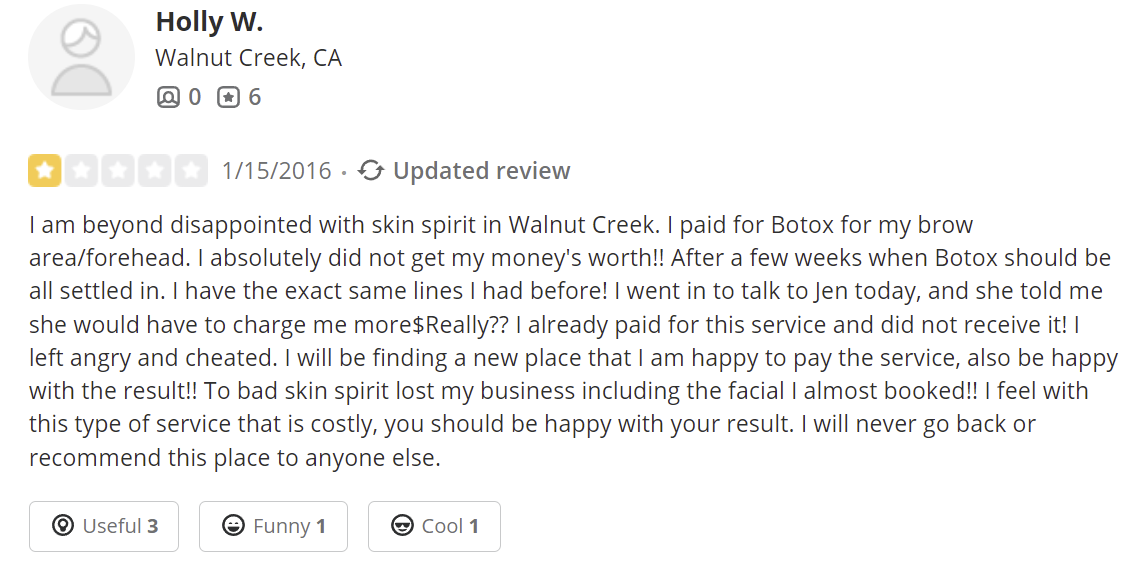The height and width of the screenshot is (563, 1147).
Task: Click the fifth empty rating star
Action: pos(191,171)
